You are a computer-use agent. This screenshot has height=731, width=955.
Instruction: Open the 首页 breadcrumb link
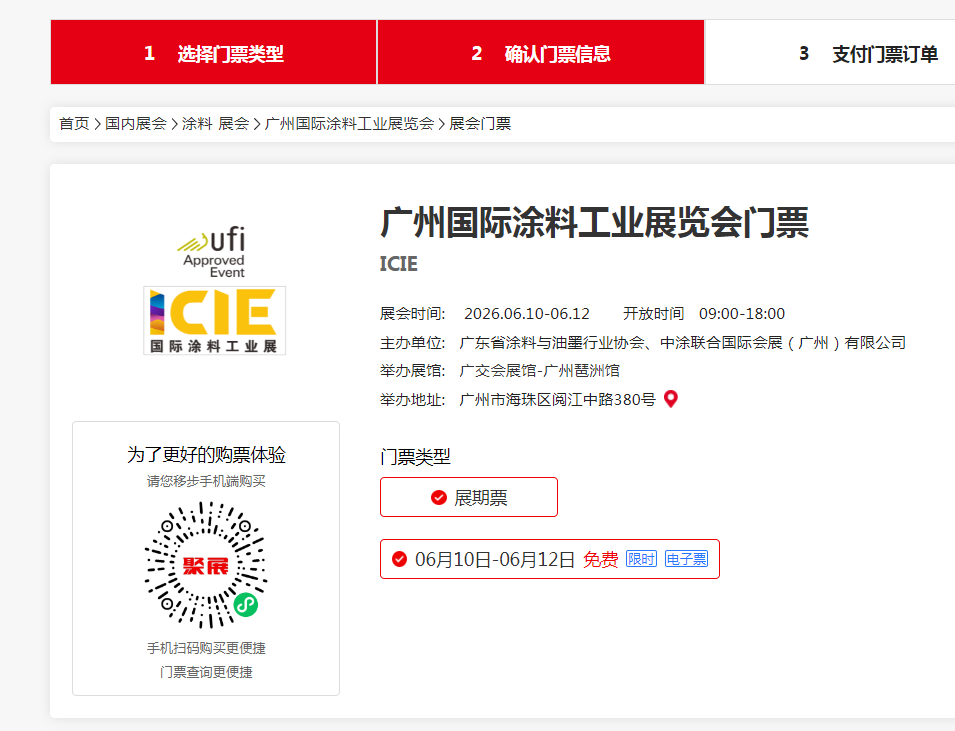tap(74, 124)
